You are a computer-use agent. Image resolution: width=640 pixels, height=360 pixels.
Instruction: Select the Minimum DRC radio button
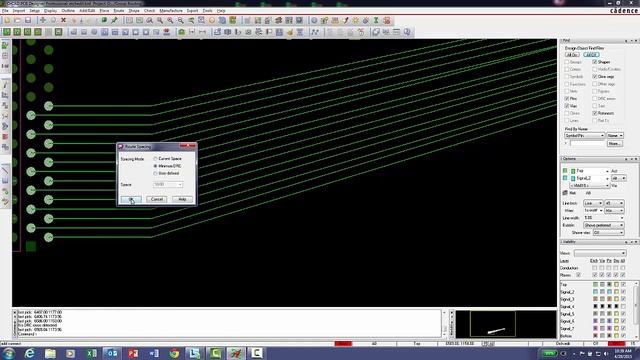pyautogui.click(x=156, y=166)
